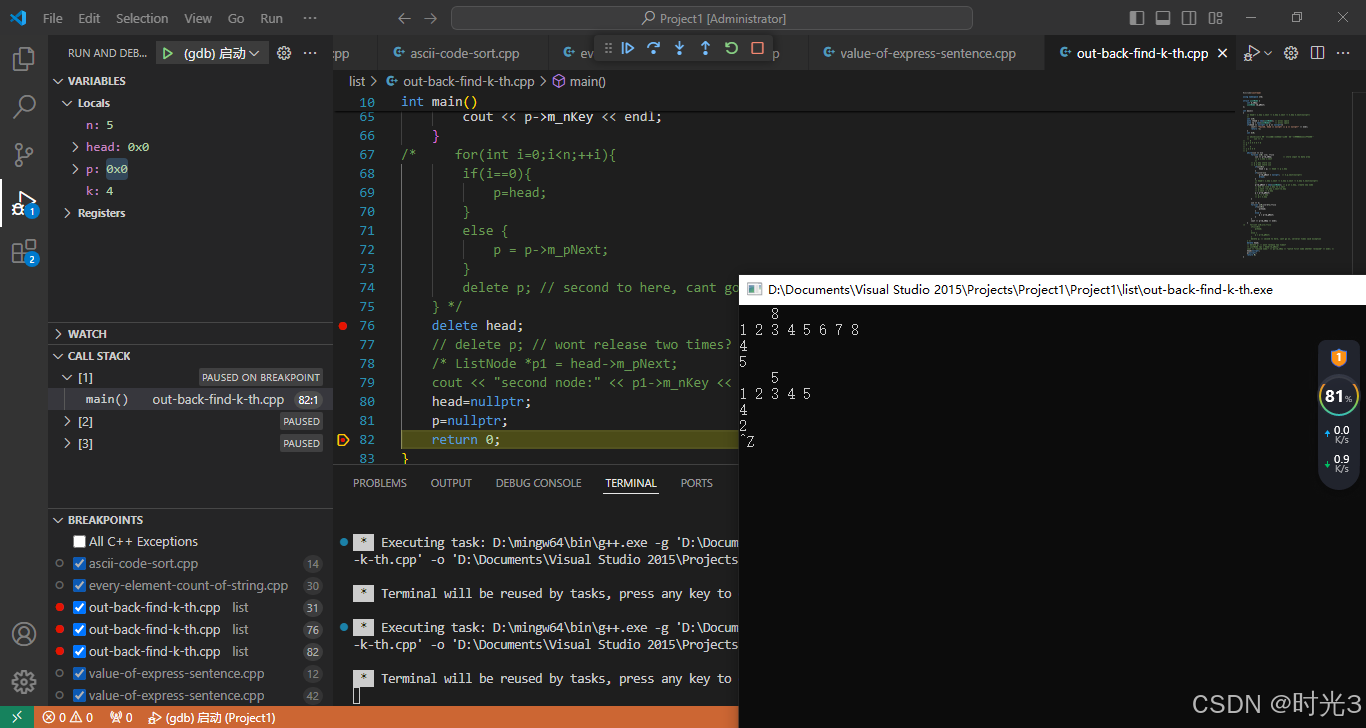Toggle ascii-code-sort.cpp breakpoint checkbox
This screenshot has width=1366, height=728.
(80, 563)
